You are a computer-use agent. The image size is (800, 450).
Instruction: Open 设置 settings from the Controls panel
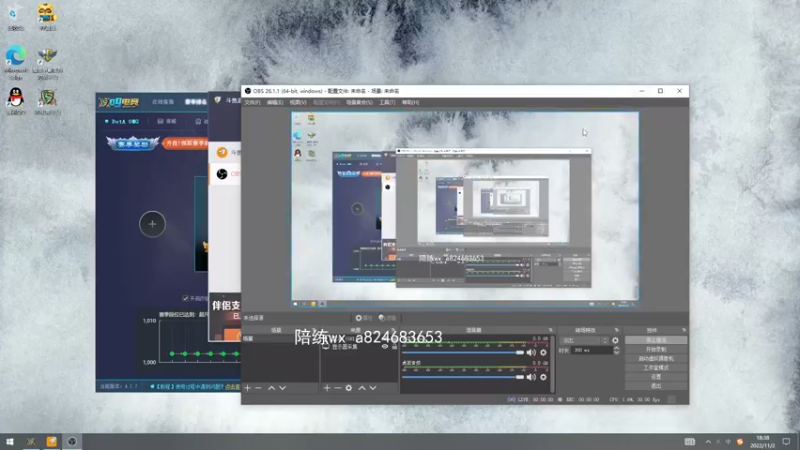(x=656, y=377)
